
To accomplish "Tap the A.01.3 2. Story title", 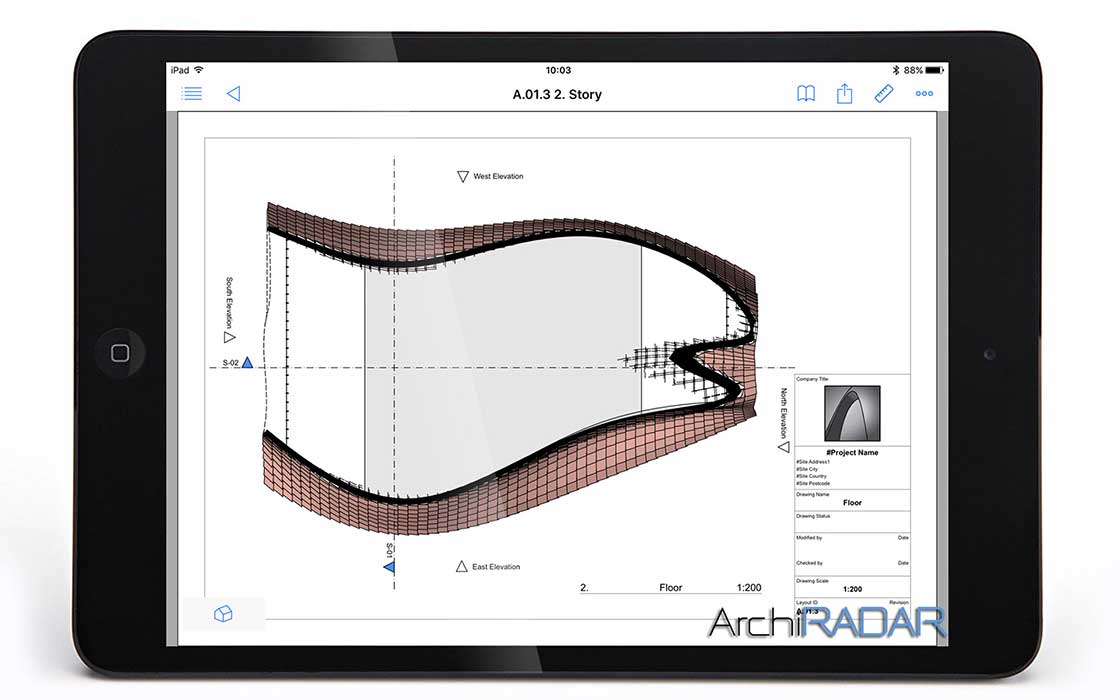I will tap(558, 94).
